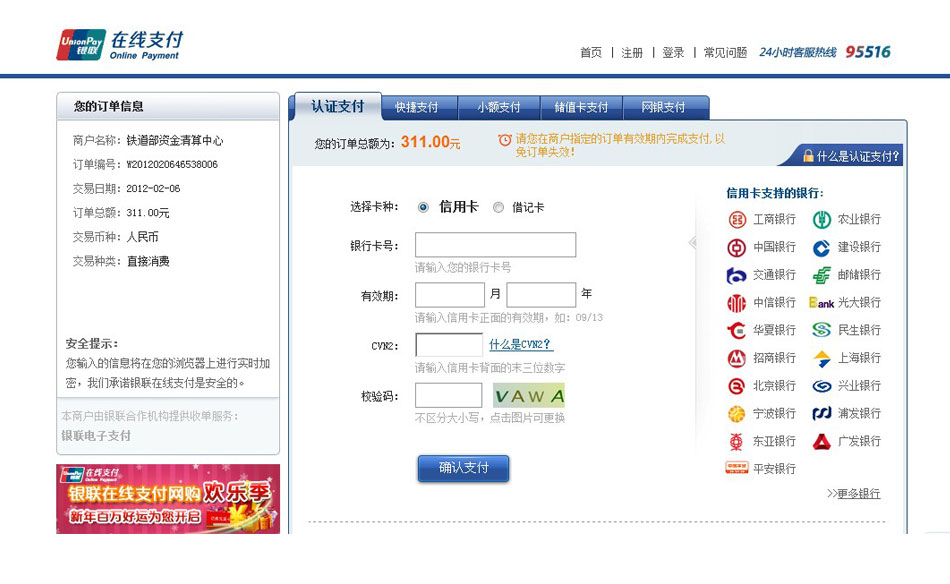Click the 安全提示 heading

click(92, 343)
